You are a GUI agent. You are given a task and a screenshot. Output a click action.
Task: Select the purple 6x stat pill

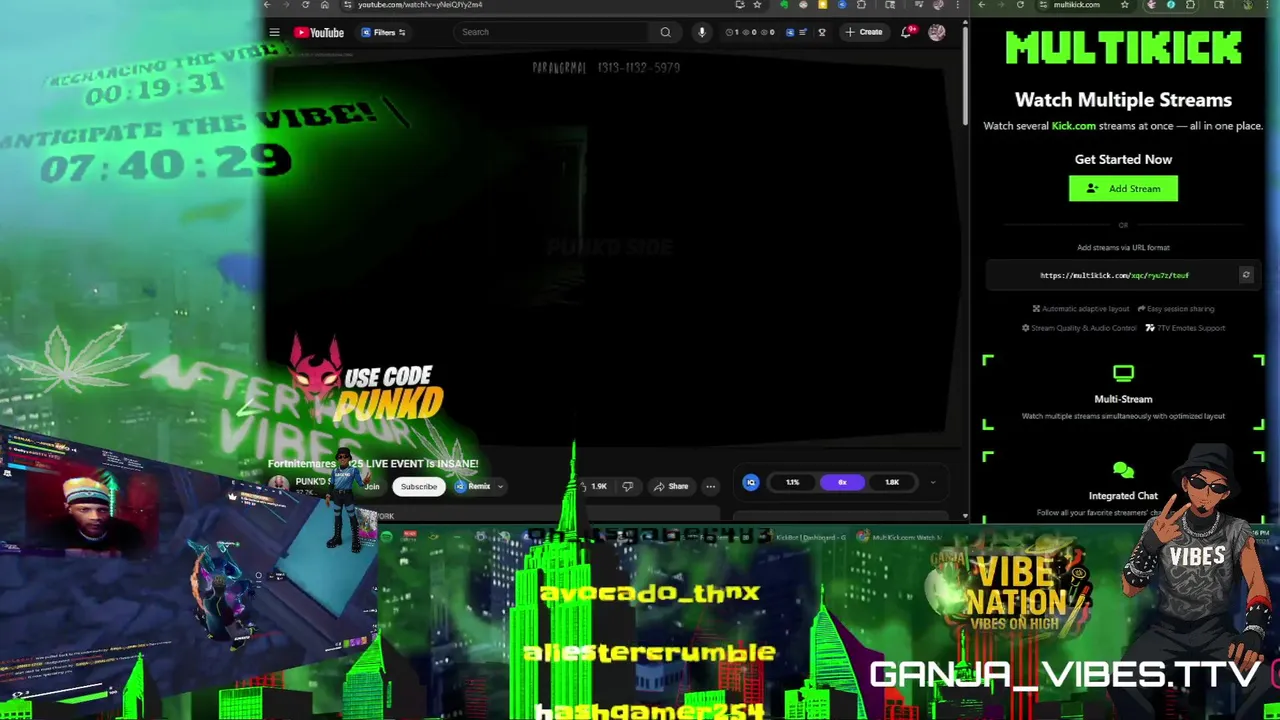point(842,483)
